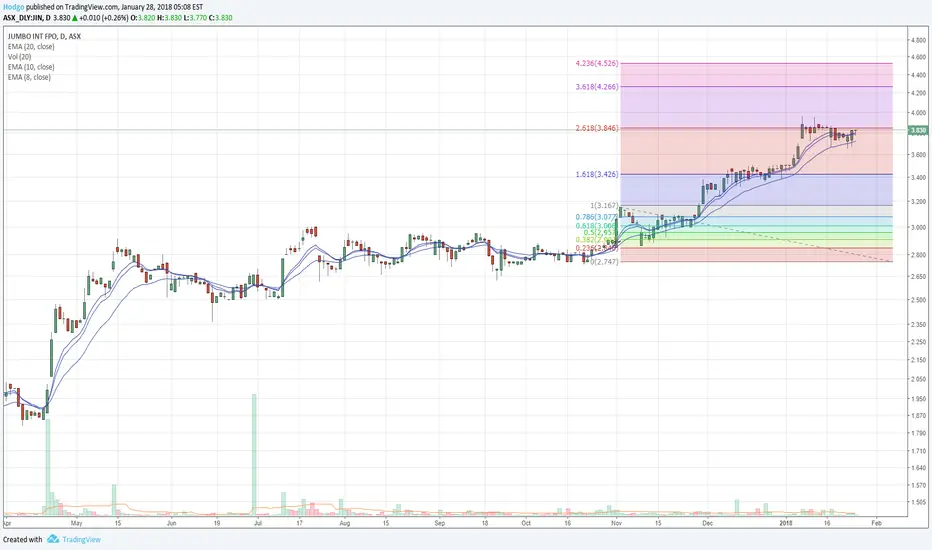The width and height of the screenshot is (932, 550).
Task: Click the tallest volume bar before Jul
Action: [x=254, y=454]
